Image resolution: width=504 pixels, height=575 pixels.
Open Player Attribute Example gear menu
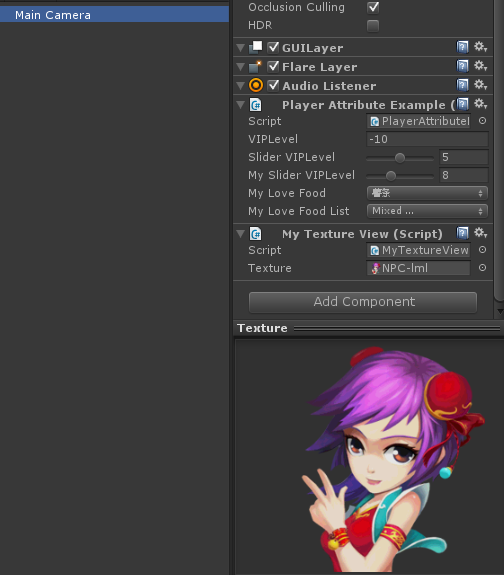(480, 104)
